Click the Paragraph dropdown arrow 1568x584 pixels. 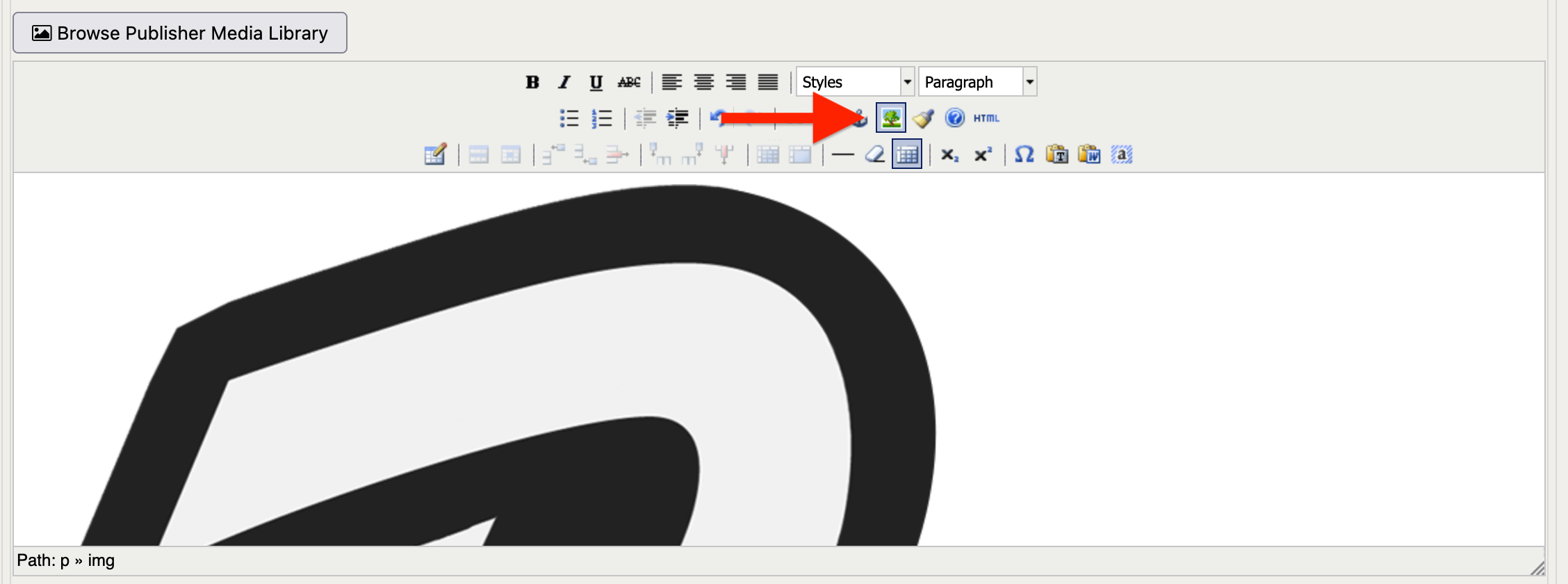click(x=1030, y=82)
